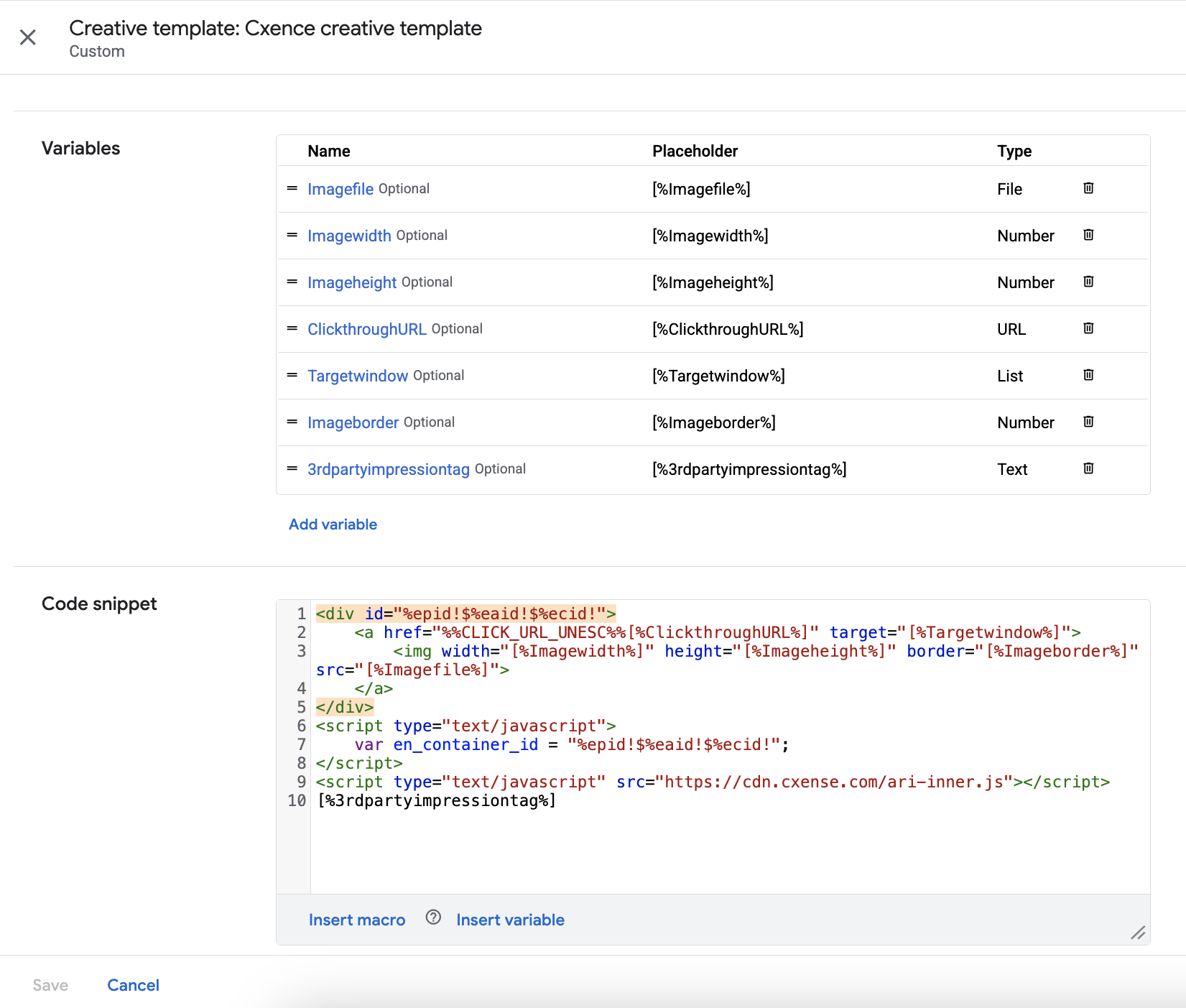Click the Text type cell
Viewport: 1186px width, 1008px height.
(x=1012, y=469)
